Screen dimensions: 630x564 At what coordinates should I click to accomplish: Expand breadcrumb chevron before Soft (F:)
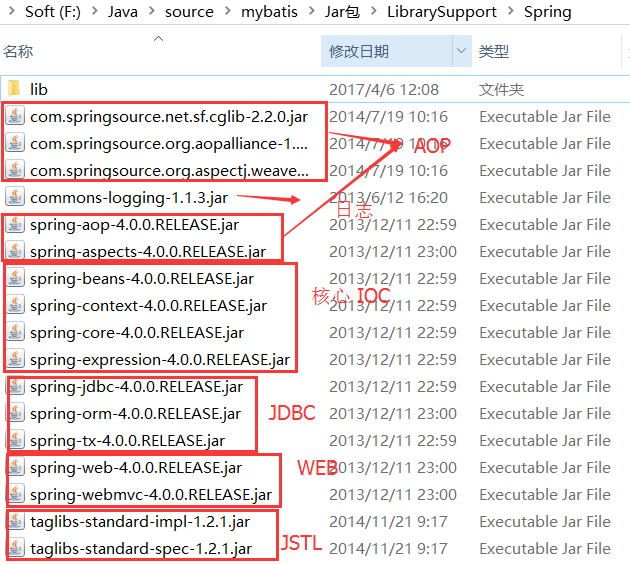[x=12, y=11]
